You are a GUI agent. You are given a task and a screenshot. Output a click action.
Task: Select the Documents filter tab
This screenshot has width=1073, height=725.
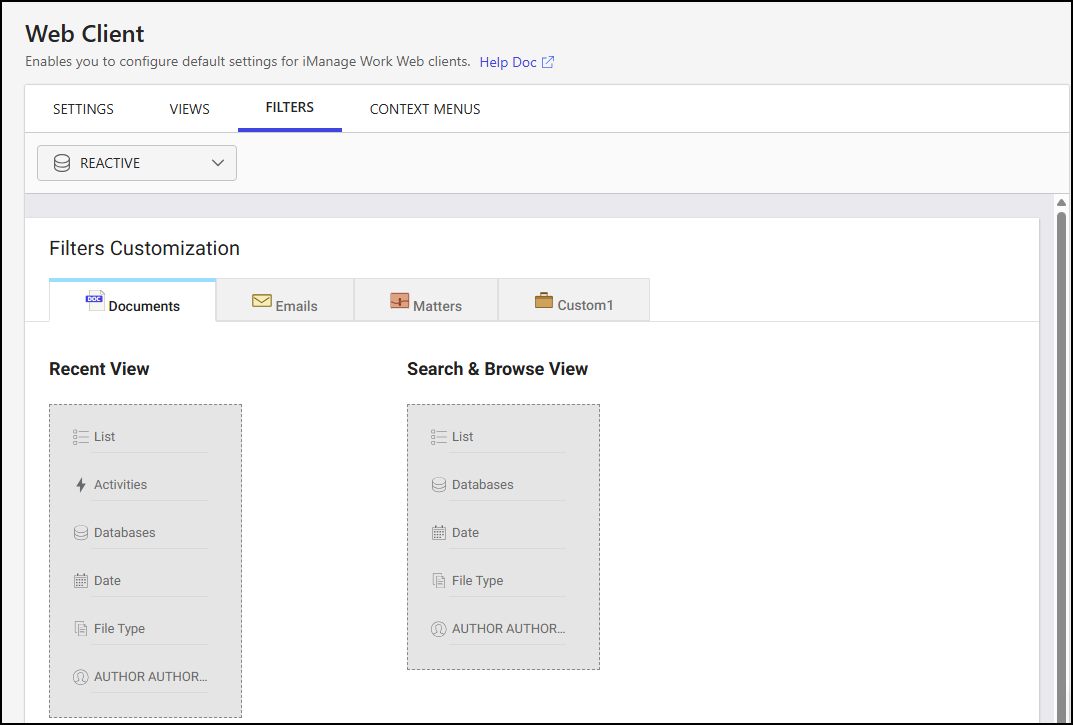pyautogui.click(x=133, y=301)
